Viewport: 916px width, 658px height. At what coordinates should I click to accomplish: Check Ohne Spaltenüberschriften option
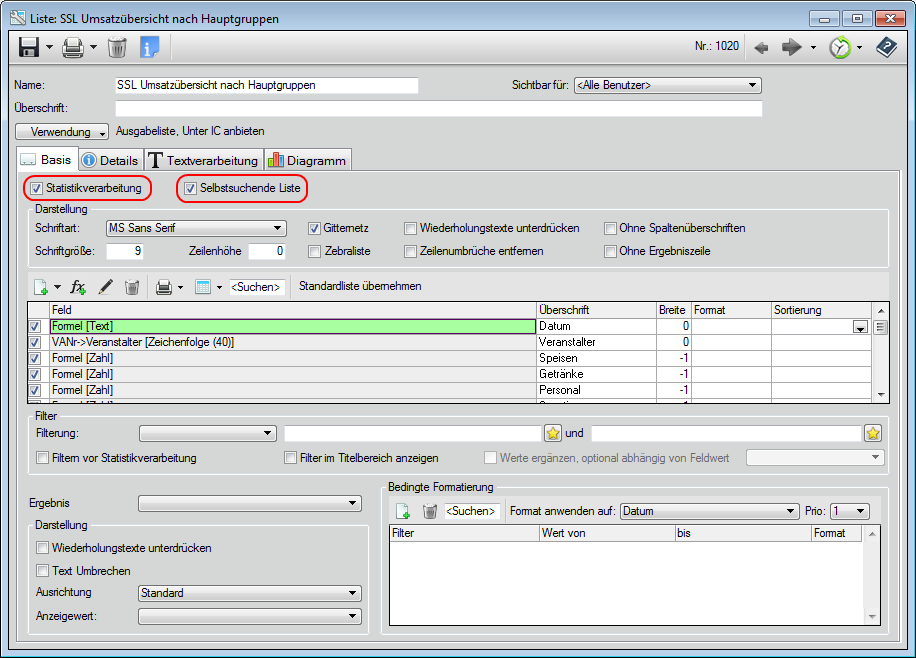(611, 228)
